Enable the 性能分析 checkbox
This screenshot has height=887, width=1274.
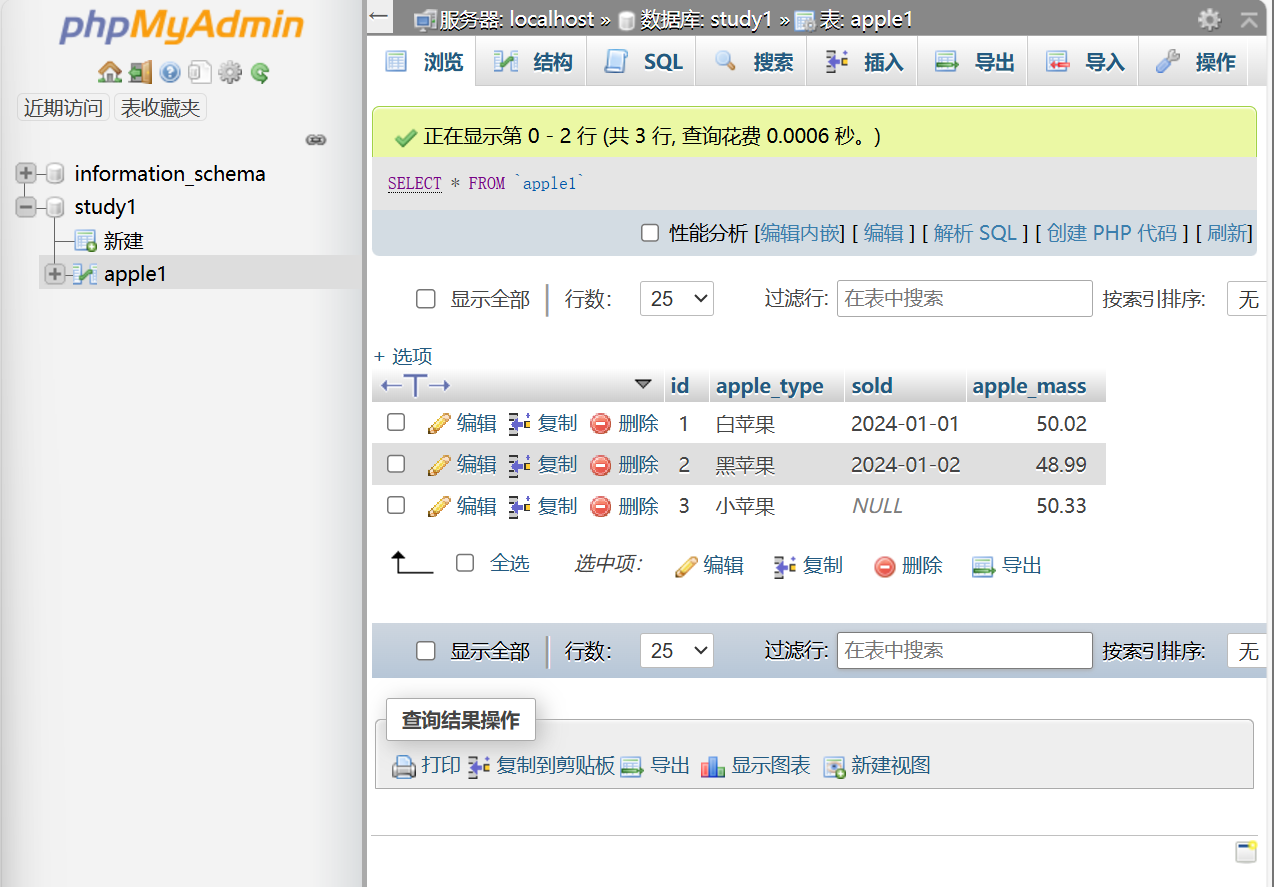(x=650, y=233)
